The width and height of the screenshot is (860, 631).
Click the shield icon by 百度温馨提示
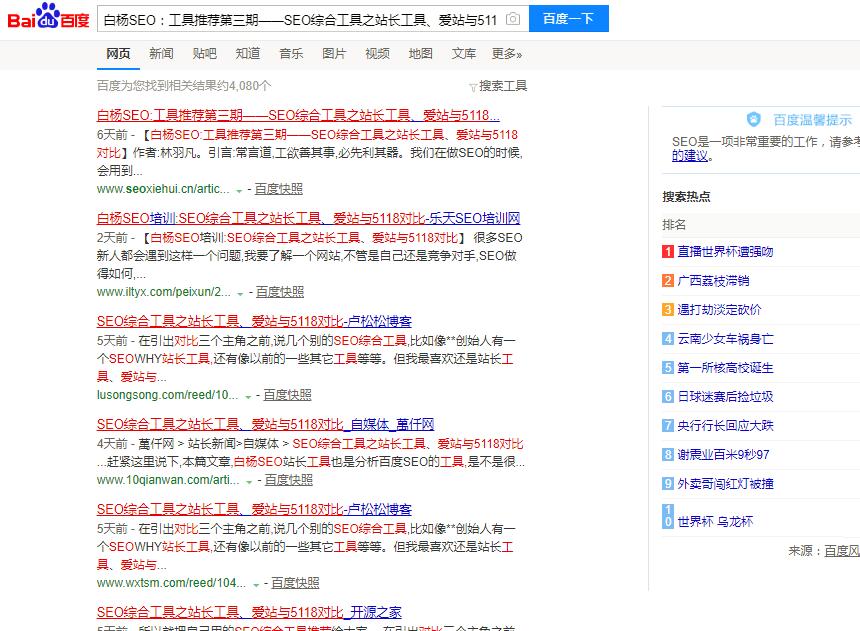click(x=754, y=119)
